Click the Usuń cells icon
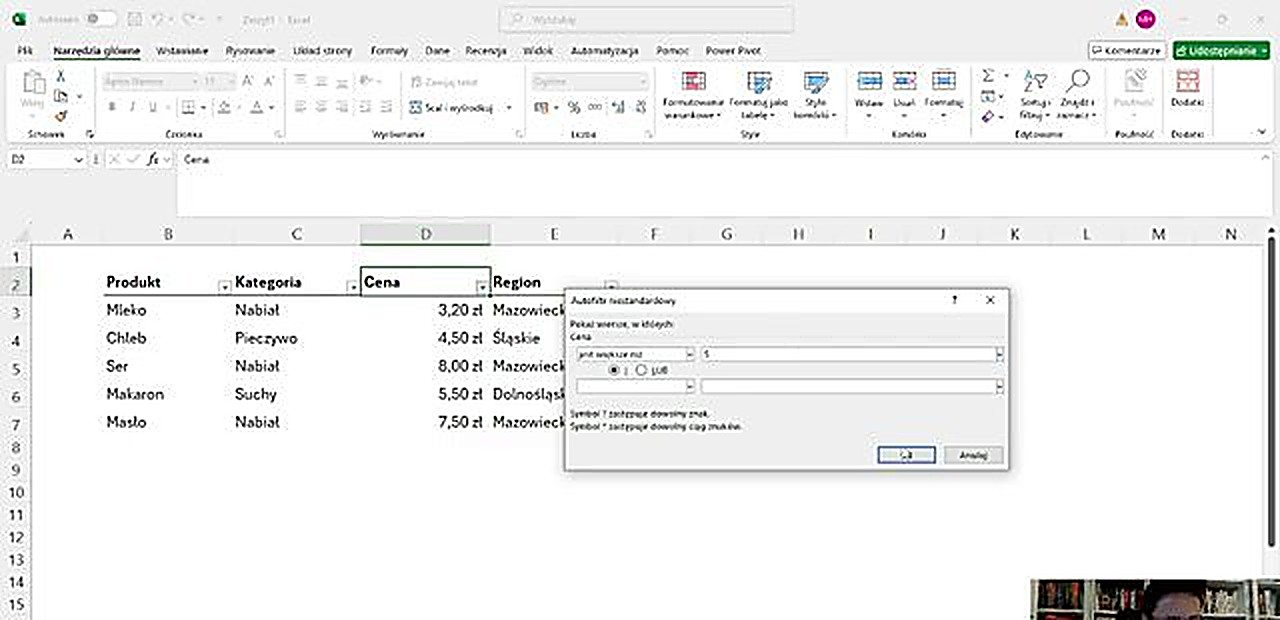The height and width of the screenshot is (620, 1280). (905, 83)
